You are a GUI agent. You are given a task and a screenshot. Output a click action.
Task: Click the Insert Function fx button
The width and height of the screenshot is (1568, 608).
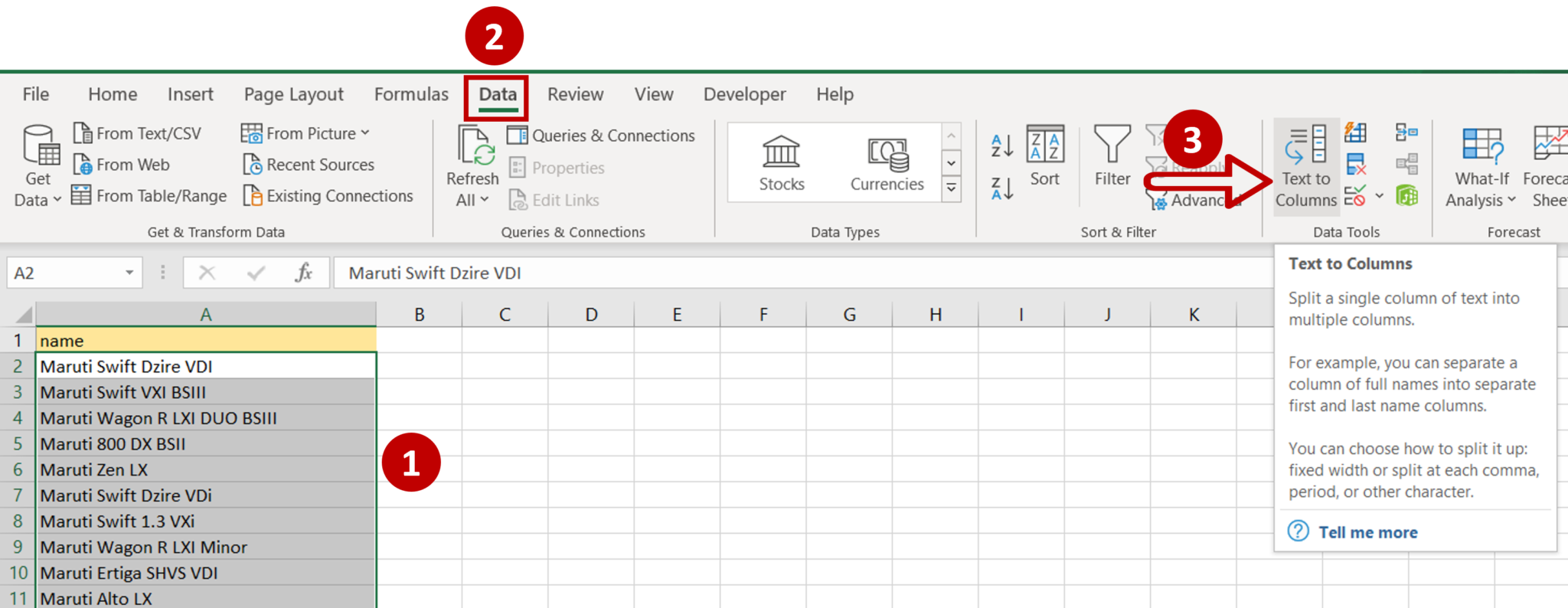point(304,273)
